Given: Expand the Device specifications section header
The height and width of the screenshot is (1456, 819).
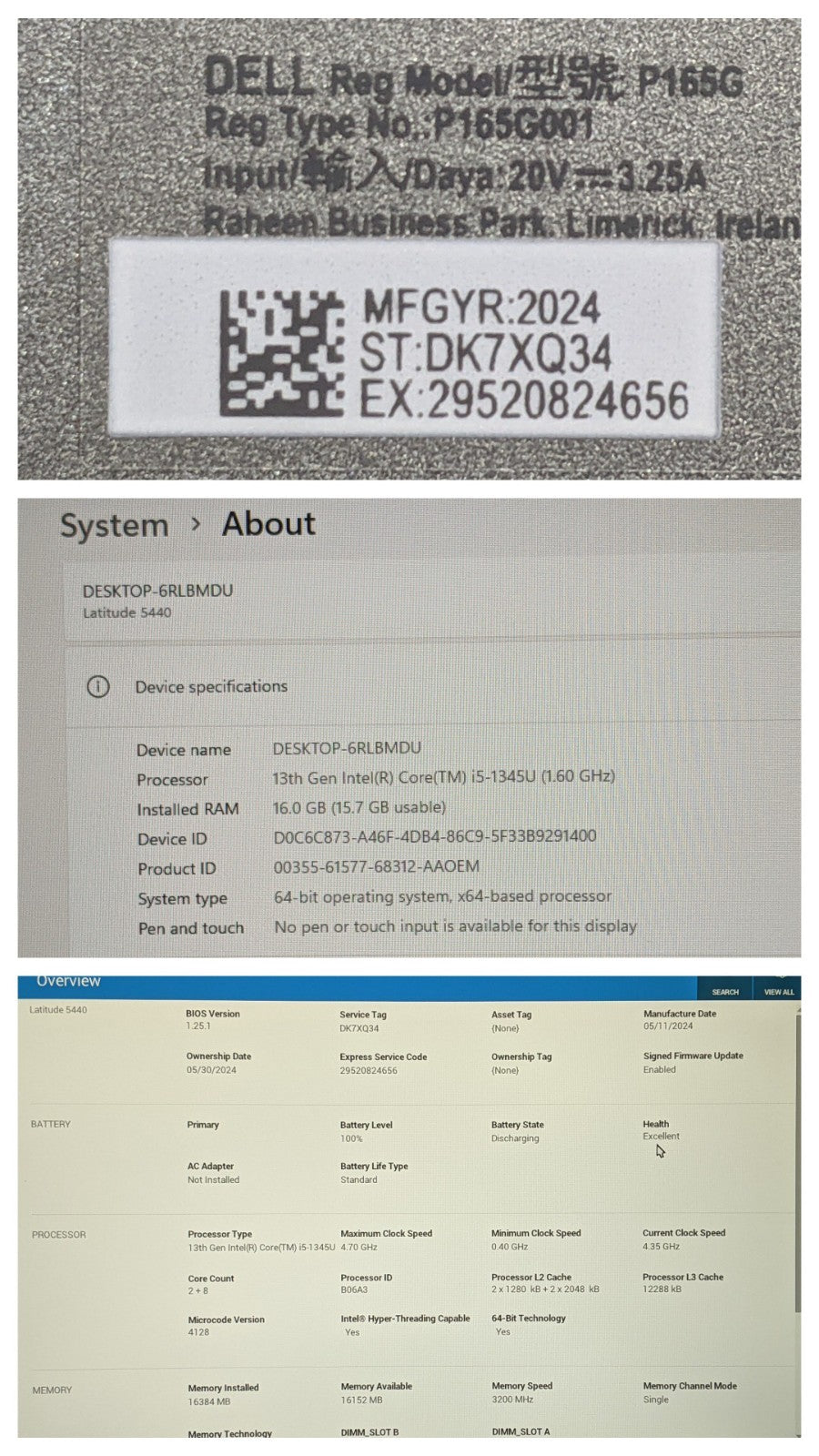Looking at the screenshot, I should (211, 687).
